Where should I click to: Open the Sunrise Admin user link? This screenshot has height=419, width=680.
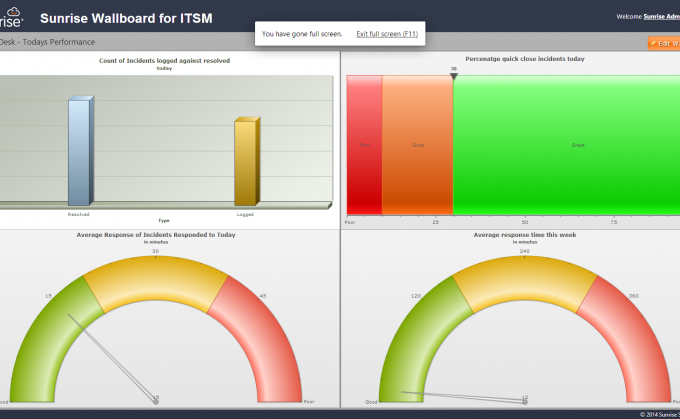pyautogui.click(x=661, y=16)
